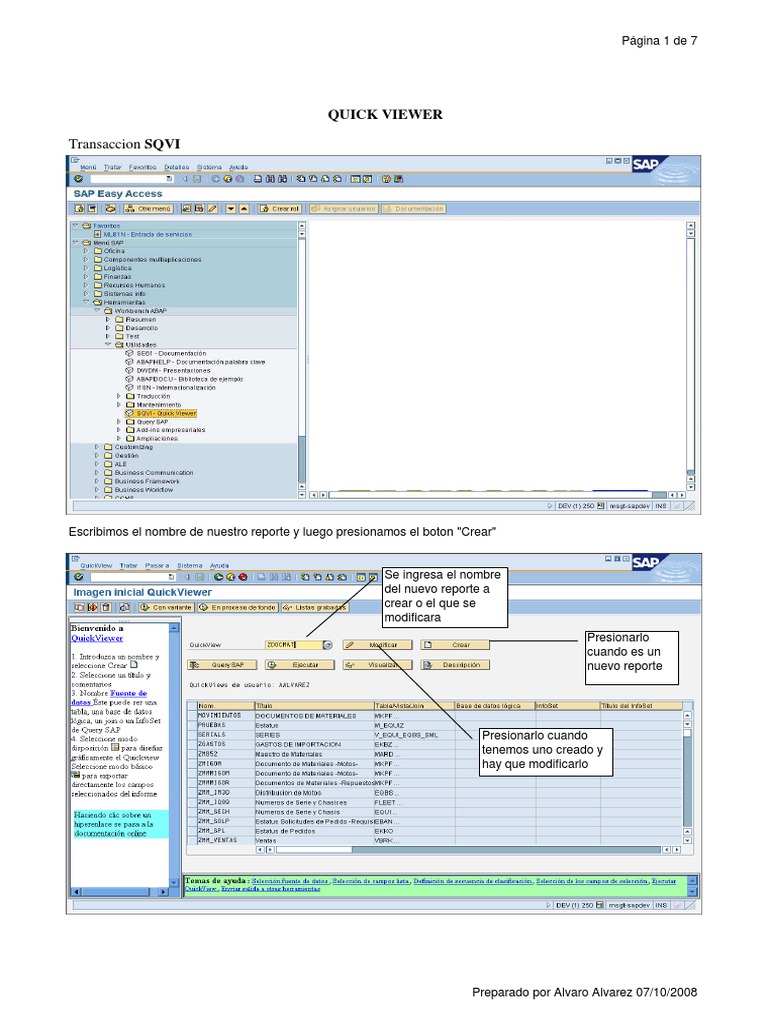768x1024 pixels.
Task: Expand the Finanzas folder
Action: click(x=86, y=276)
